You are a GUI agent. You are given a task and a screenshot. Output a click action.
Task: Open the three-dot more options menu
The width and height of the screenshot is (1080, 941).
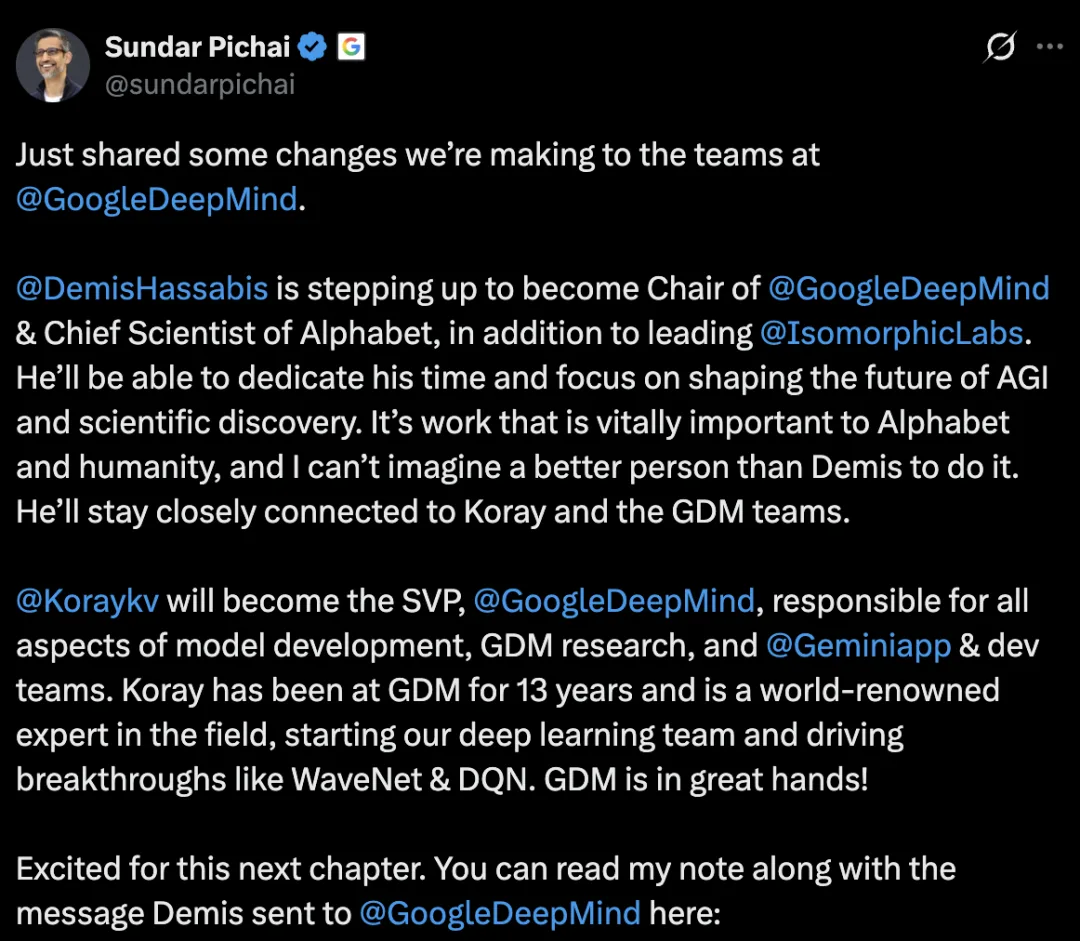coord(1050,47)
